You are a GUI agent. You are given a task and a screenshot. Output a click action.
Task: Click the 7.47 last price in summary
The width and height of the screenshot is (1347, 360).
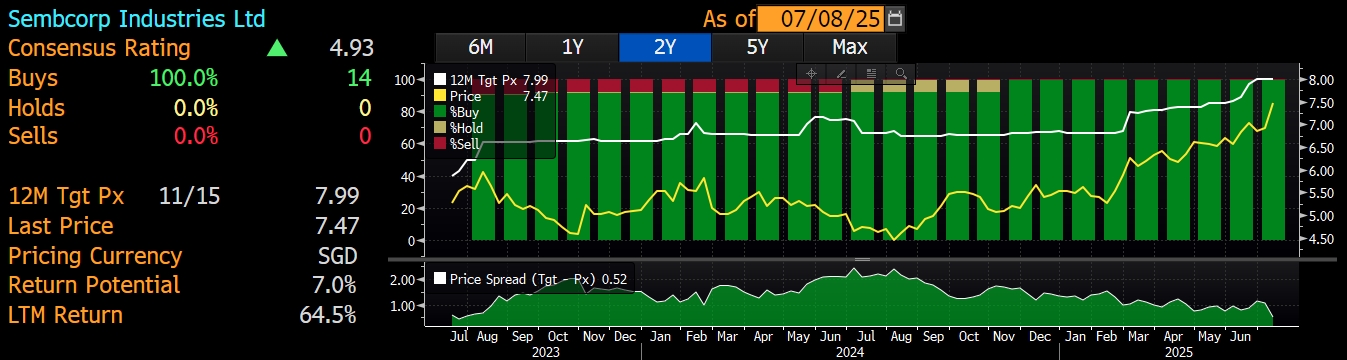336,226
